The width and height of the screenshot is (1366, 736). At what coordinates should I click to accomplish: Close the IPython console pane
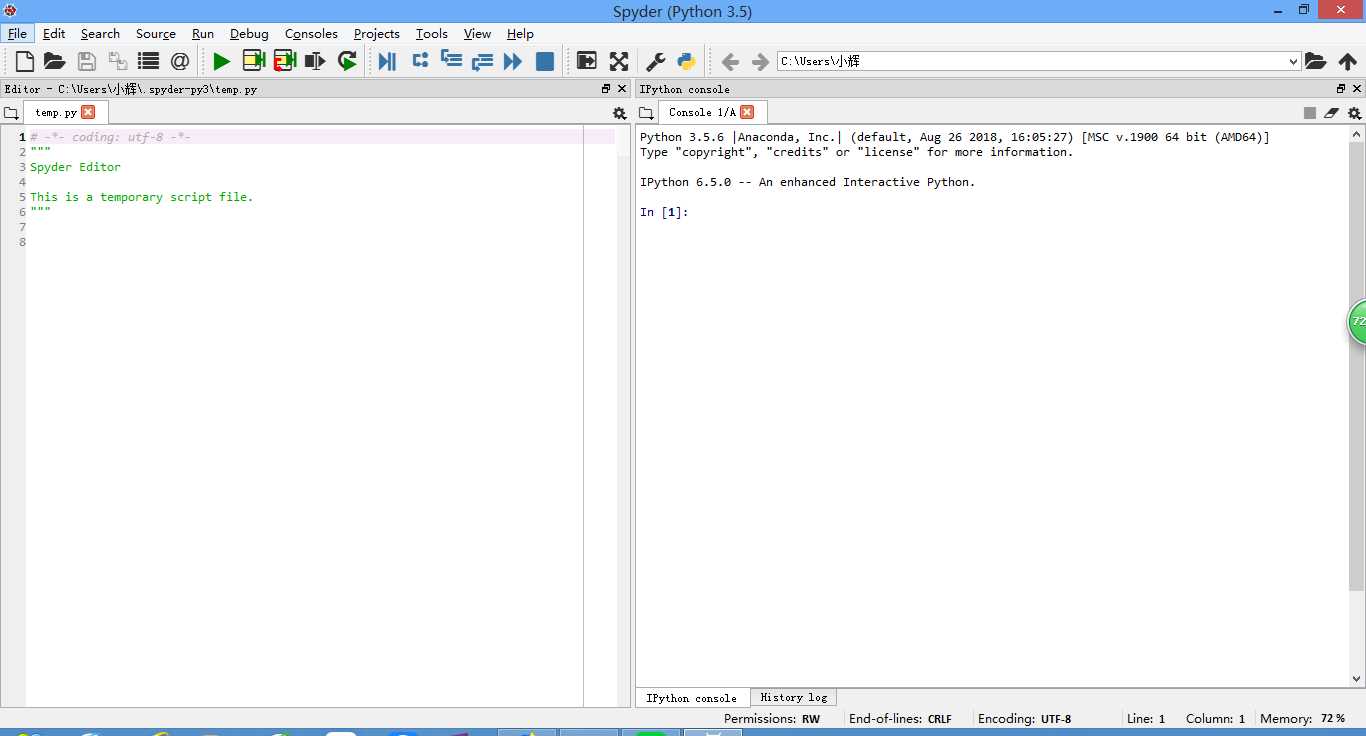coord(1357,89)
